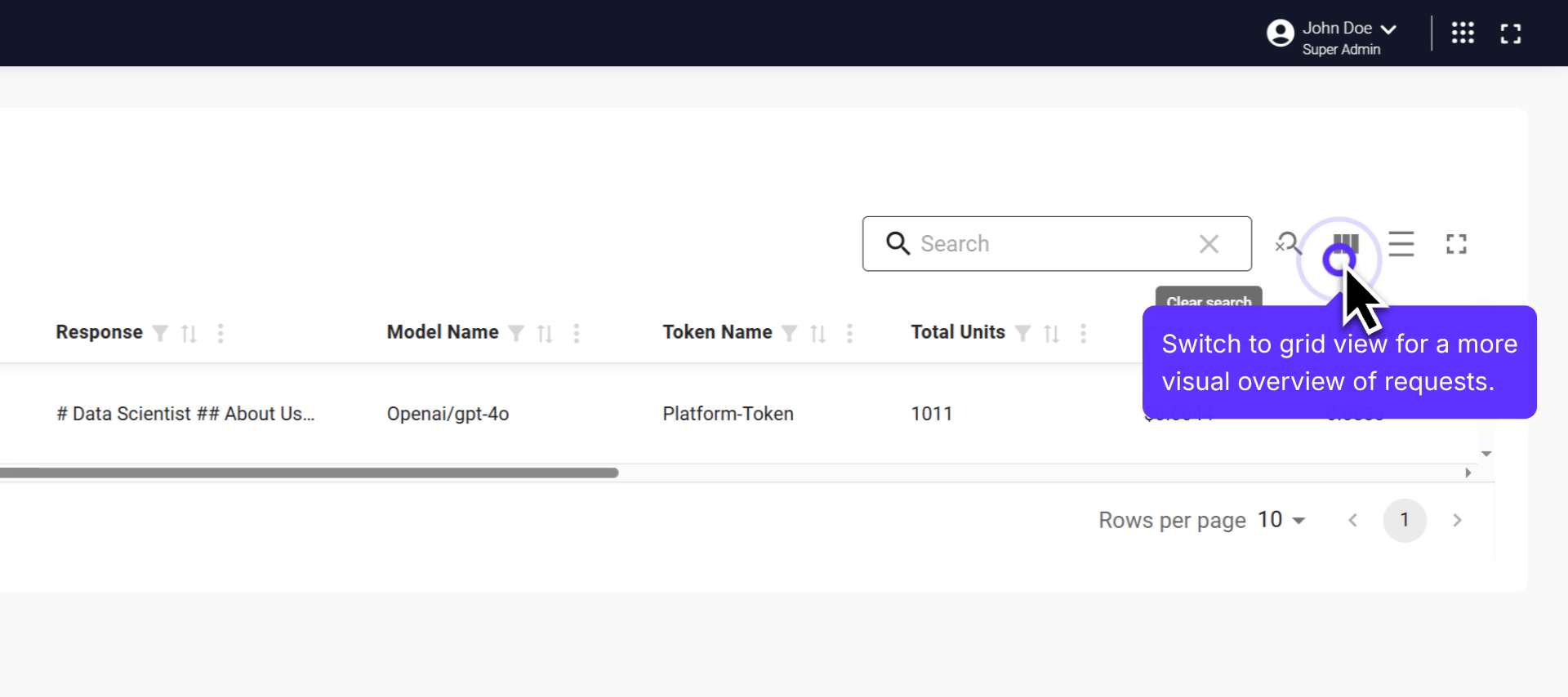The height and width of the screenshot is (697, 1568).
Task: Click the horizontal table scrollbar
Action: click(x=310, y=473)
